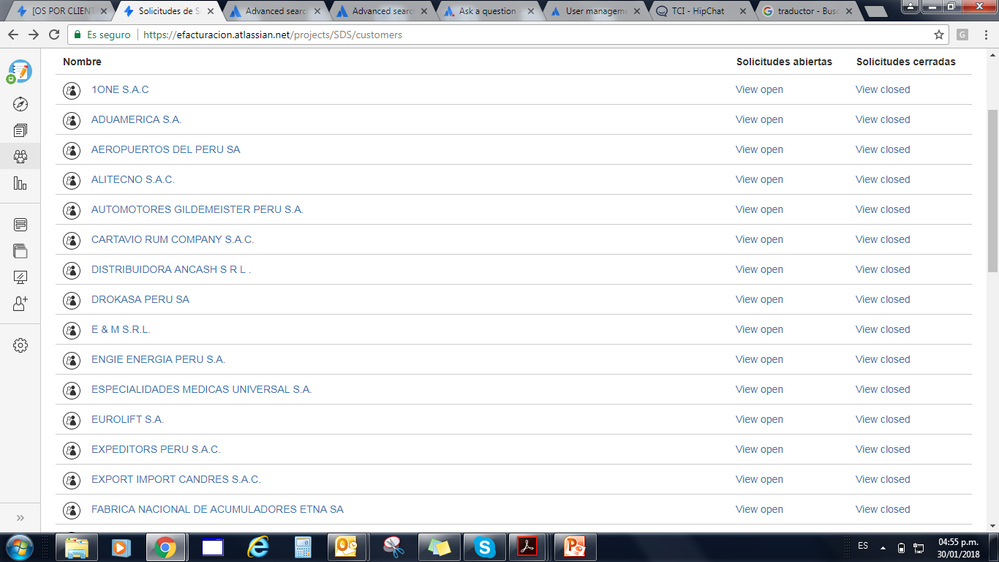View closed requests for ENGIE ENERGIA PERU

pyautogui.click(x=882, y=359)
